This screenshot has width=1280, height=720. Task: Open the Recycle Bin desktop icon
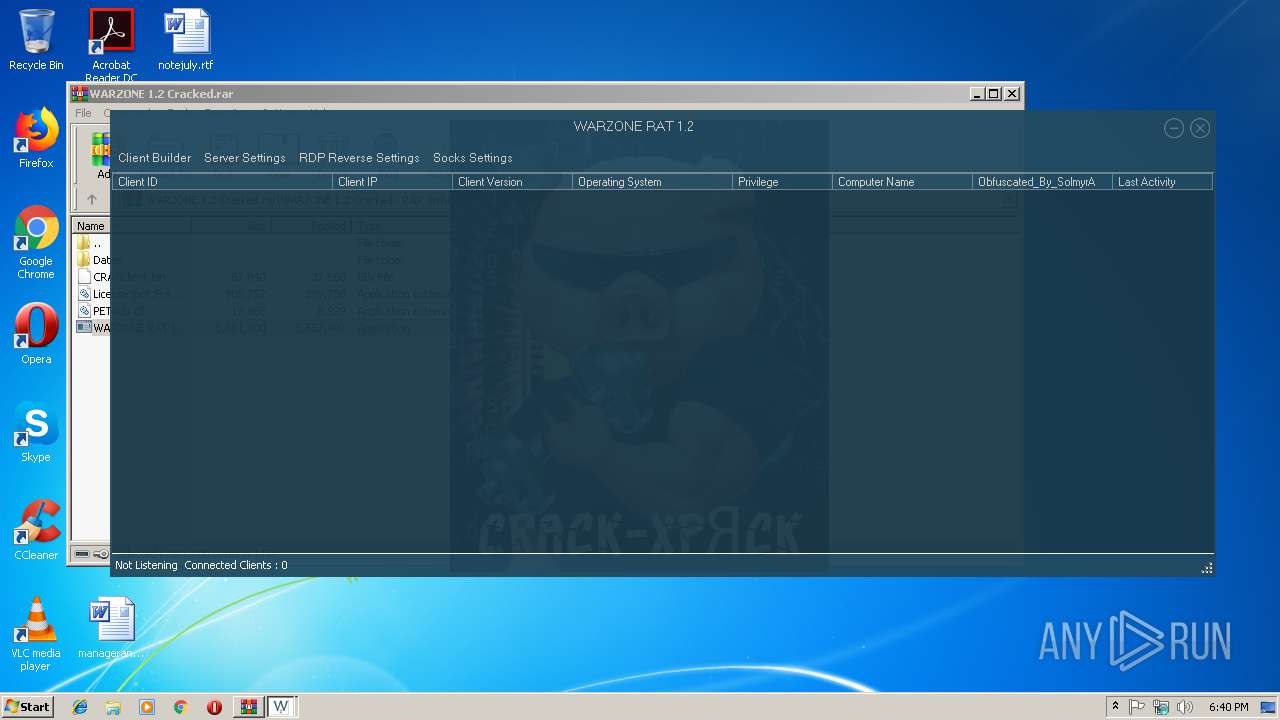click(x=36, y=40)
